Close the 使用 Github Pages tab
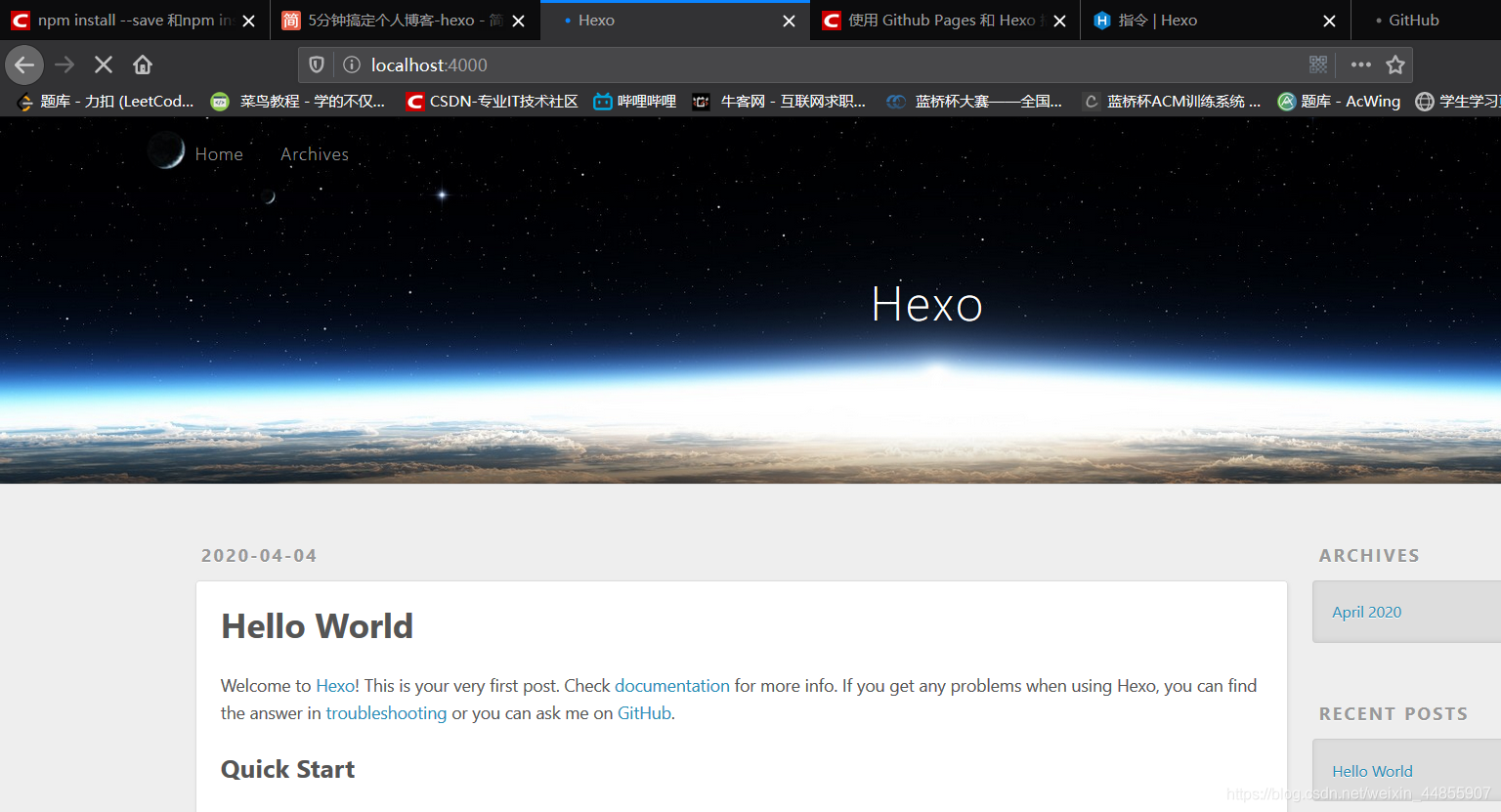Image resolution: width=1501 pixels, height=812 pixels. pos(1059,21)
